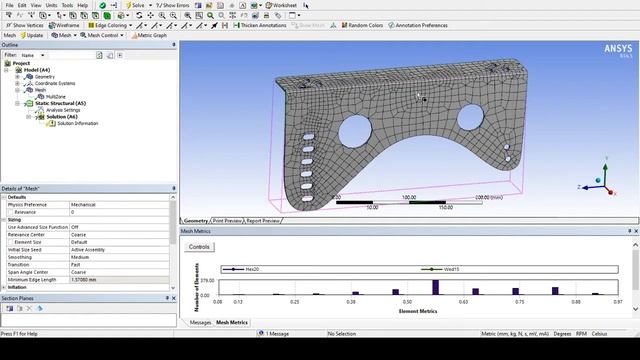The width and height of the screenshot is (640, 360).
Task: Toggle Thicken Annotations
Action: [x=260, y=25]
